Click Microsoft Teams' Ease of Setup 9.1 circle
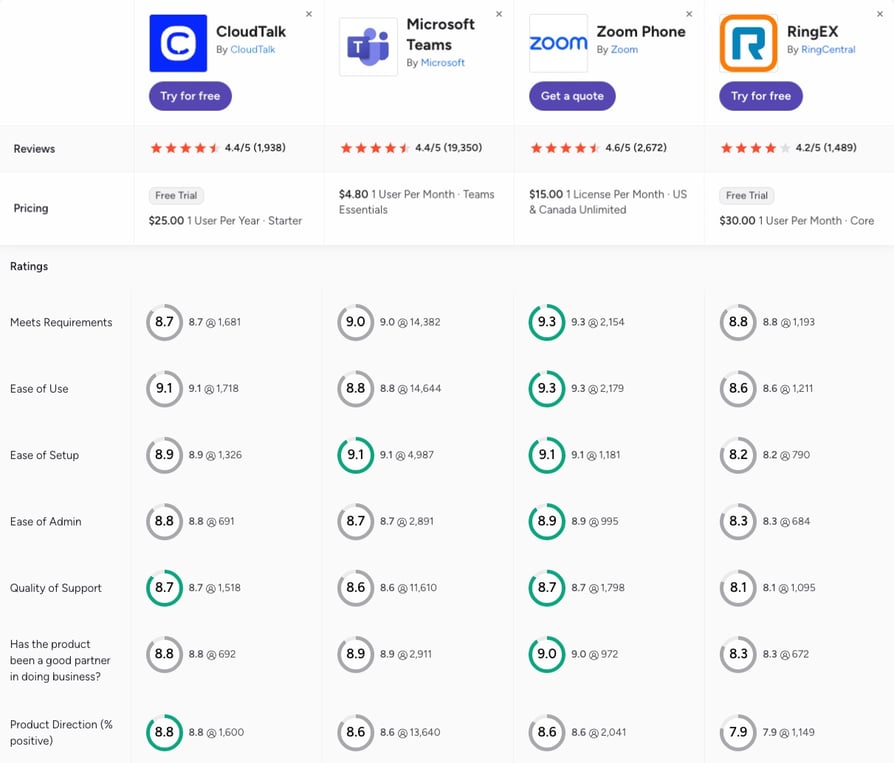894x763 pixels. [356, 455]
